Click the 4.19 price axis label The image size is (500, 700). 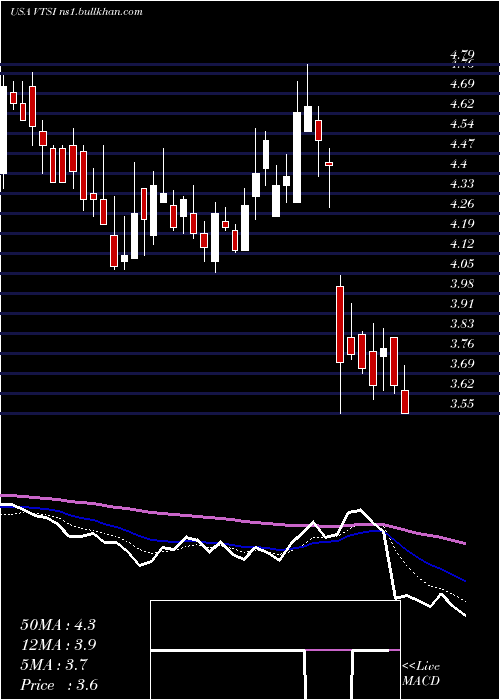pos(462,224)
